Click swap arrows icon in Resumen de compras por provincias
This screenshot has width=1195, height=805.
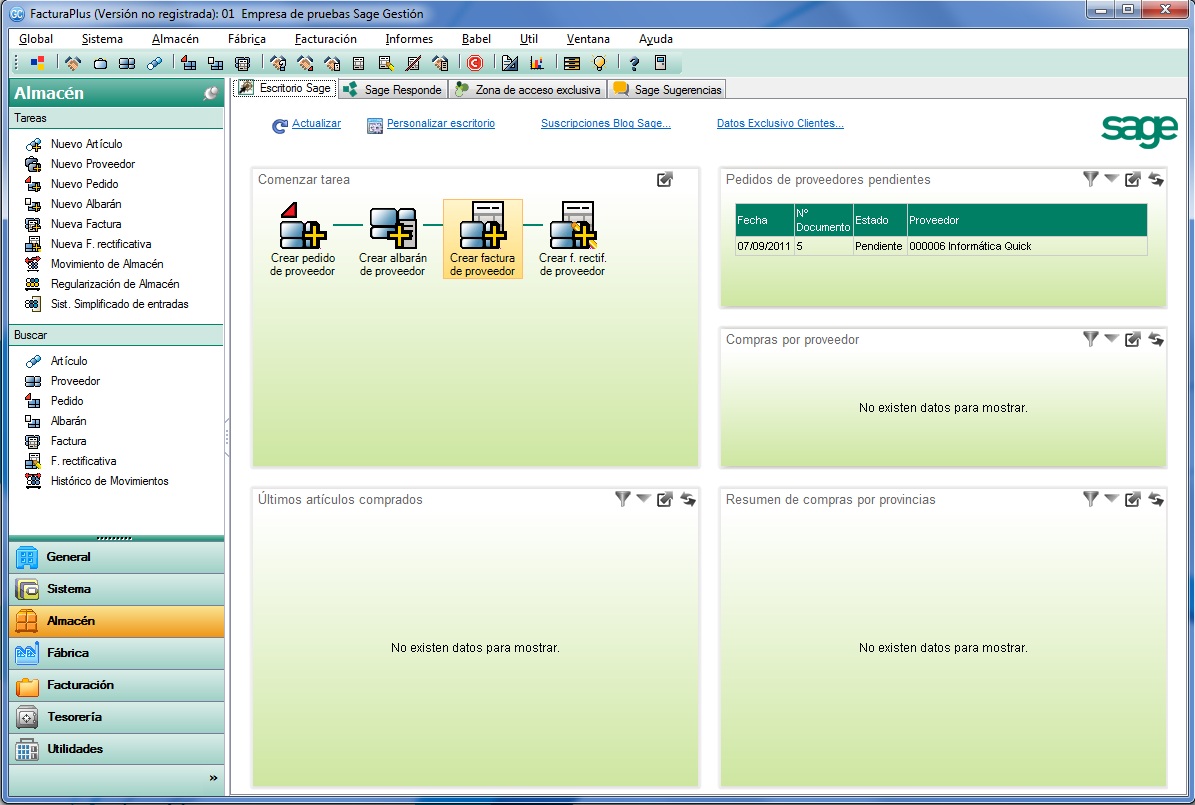[1156, 499]
